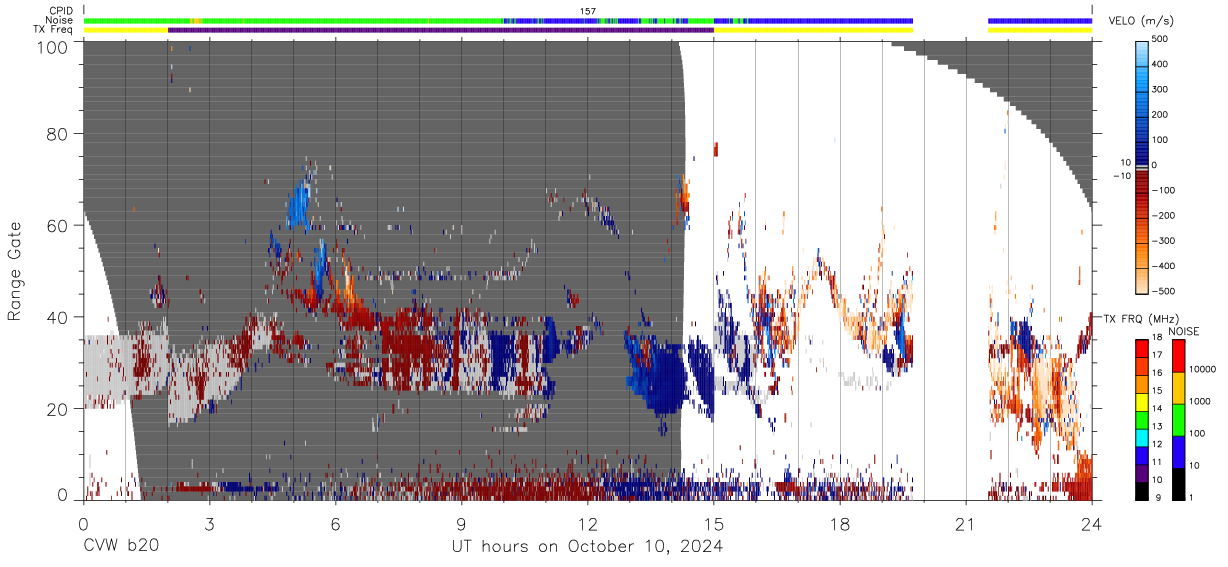Click the 'Range Gate' y-axis label
The height and width of the screenshot is (567, 1228).
click(15, 272)
